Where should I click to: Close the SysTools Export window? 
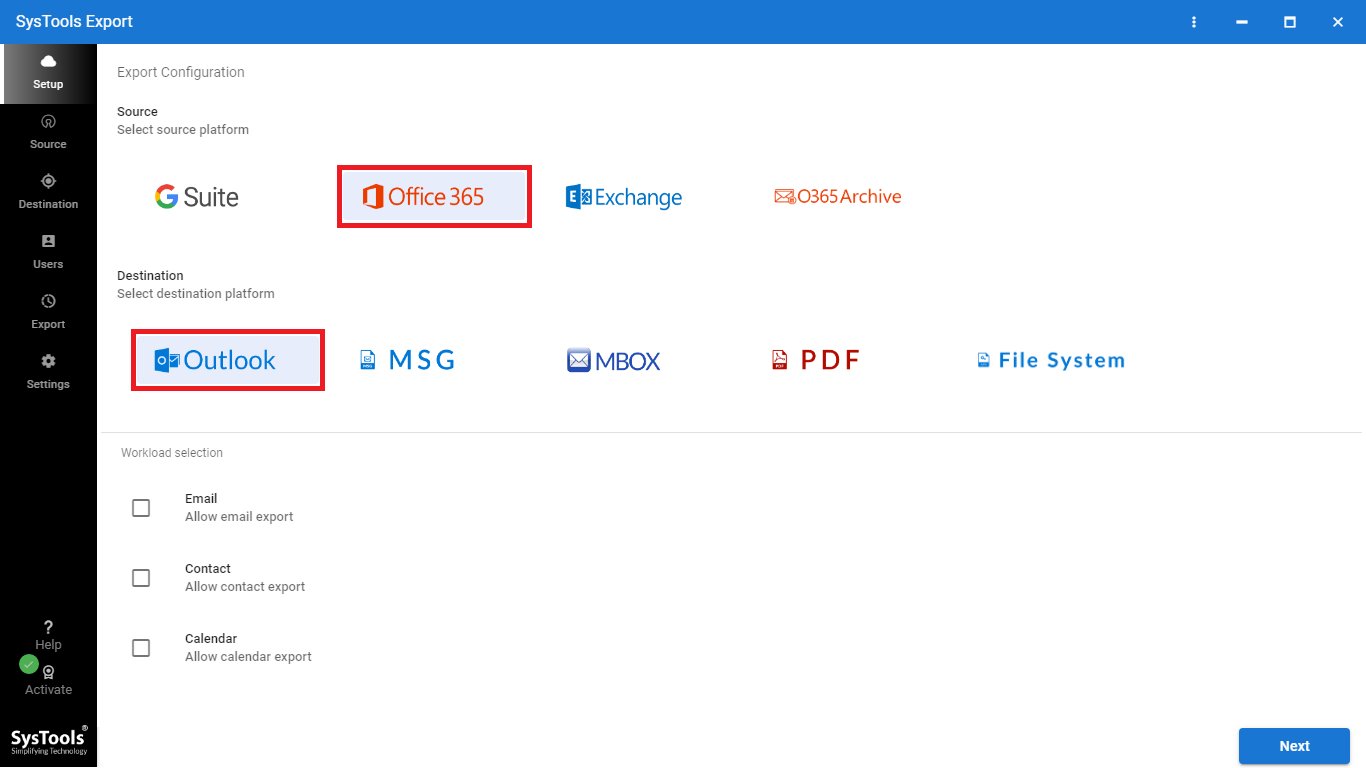coord(1338,22)
